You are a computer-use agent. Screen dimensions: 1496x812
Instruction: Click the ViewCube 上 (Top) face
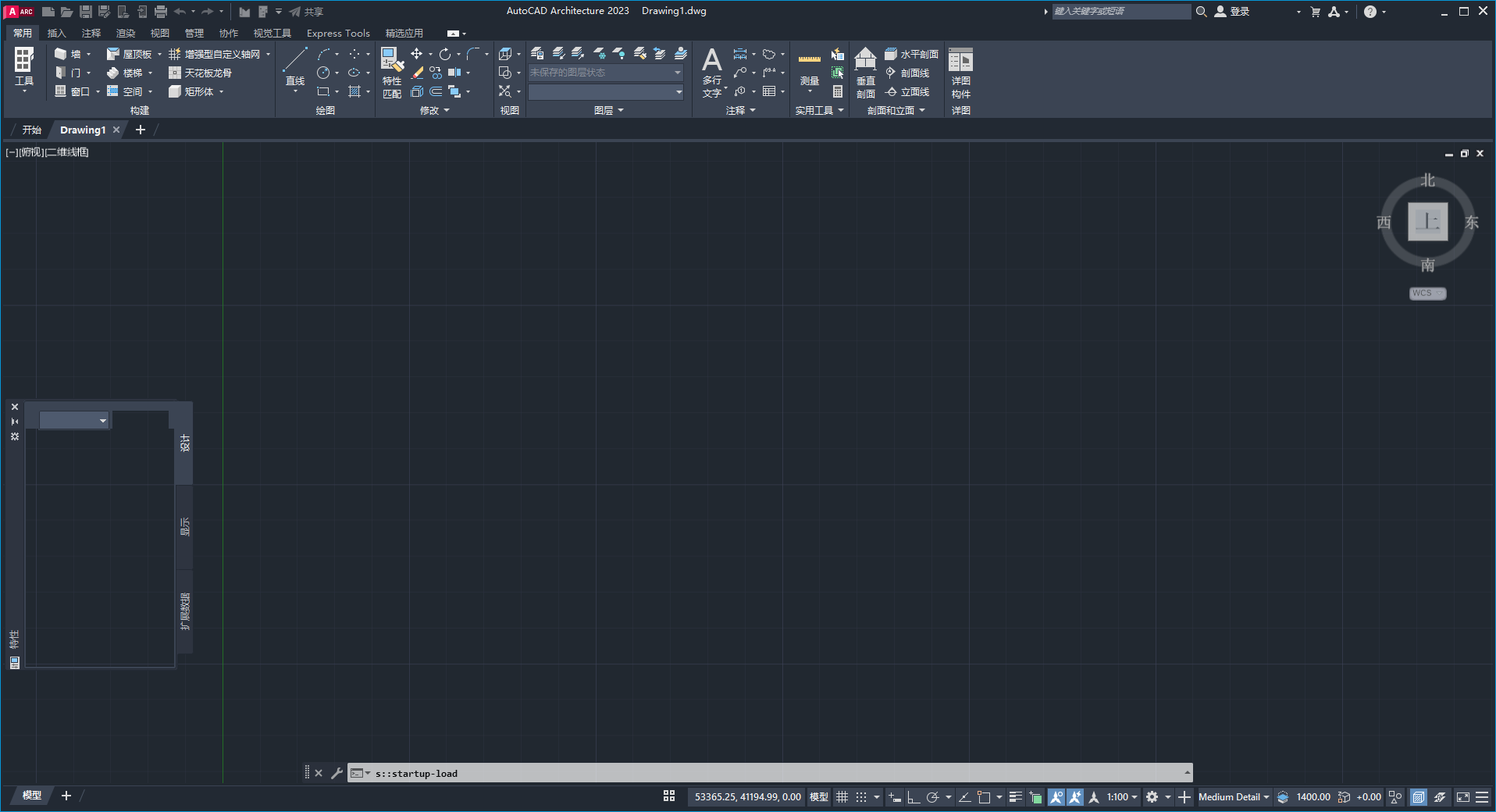click(1427, 222)
